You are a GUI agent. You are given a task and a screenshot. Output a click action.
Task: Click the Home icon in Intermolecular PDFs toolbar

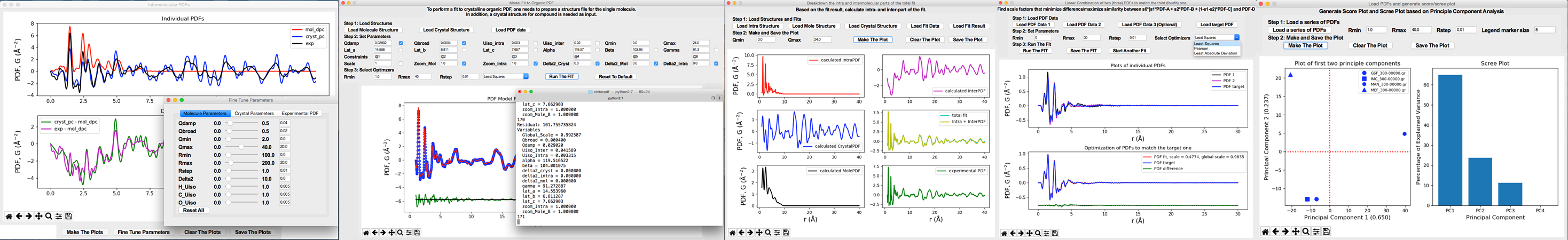click(9, 217)
